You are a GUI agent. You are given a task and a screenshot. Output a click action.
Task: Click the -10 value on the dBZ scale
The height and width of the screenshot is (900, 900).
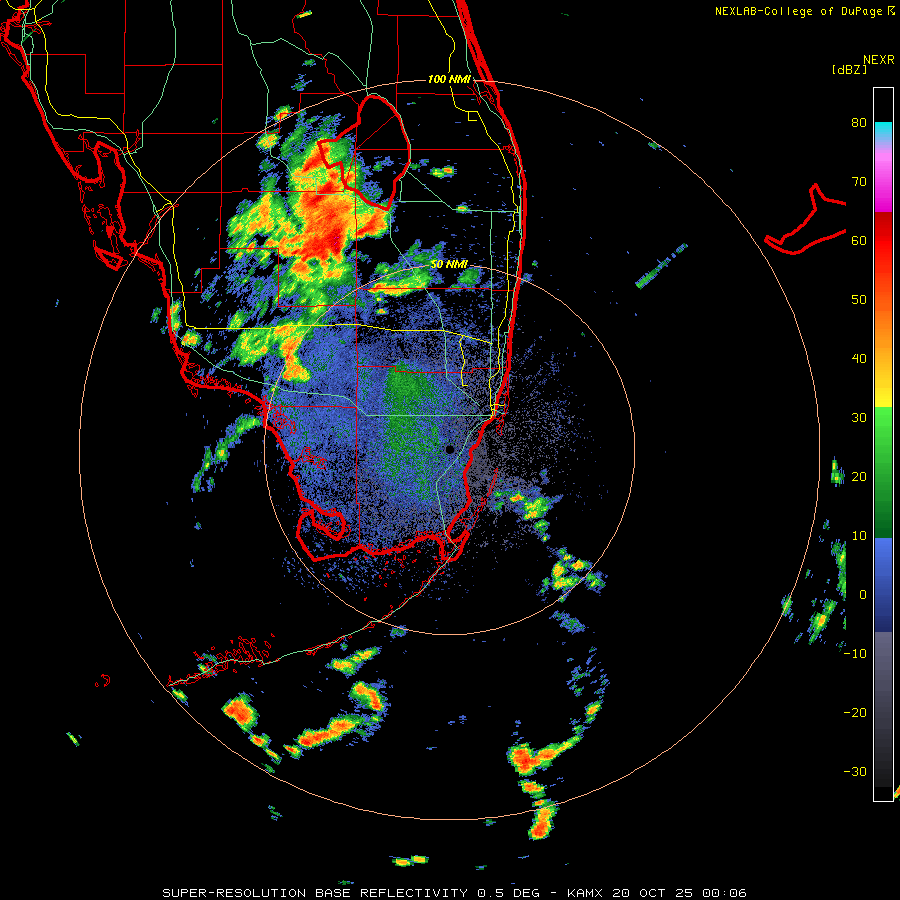pyautogui.click(x=855, y=654)
